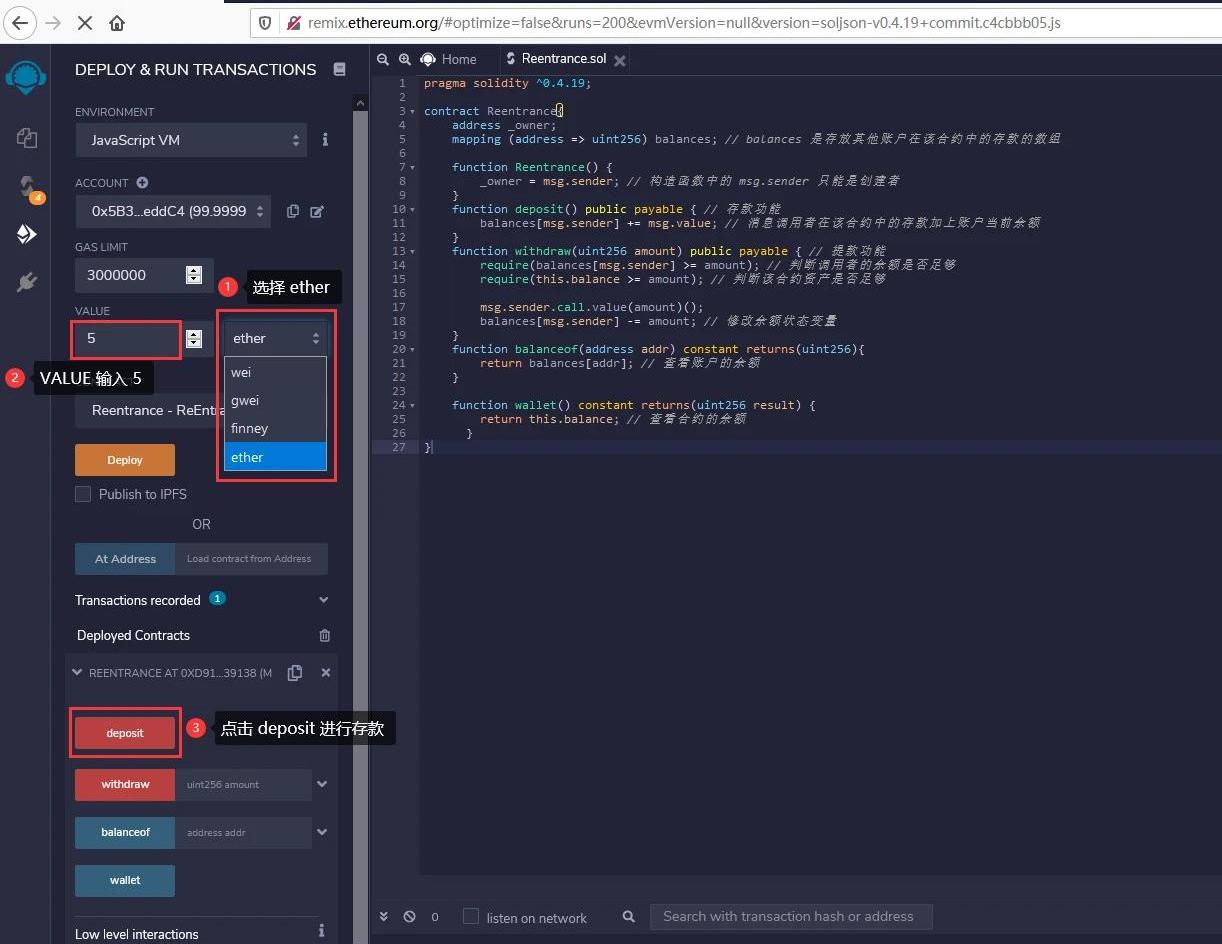Select the Reentrance.sol editor tab
Viewport: 1222px width, 944px height.
coord(563,60)
